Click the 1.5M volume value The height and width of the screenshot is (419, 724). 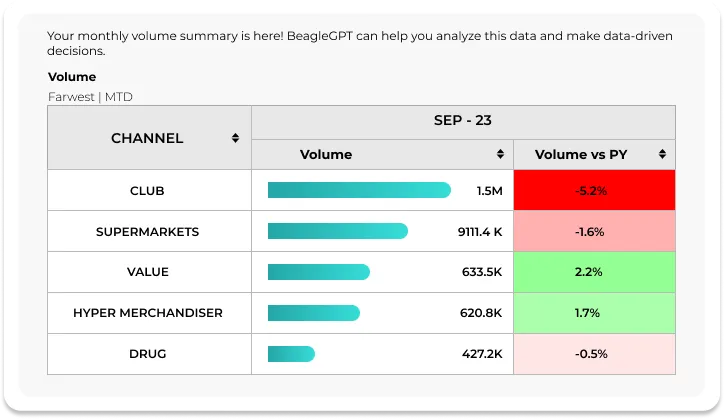pos(489,191)
